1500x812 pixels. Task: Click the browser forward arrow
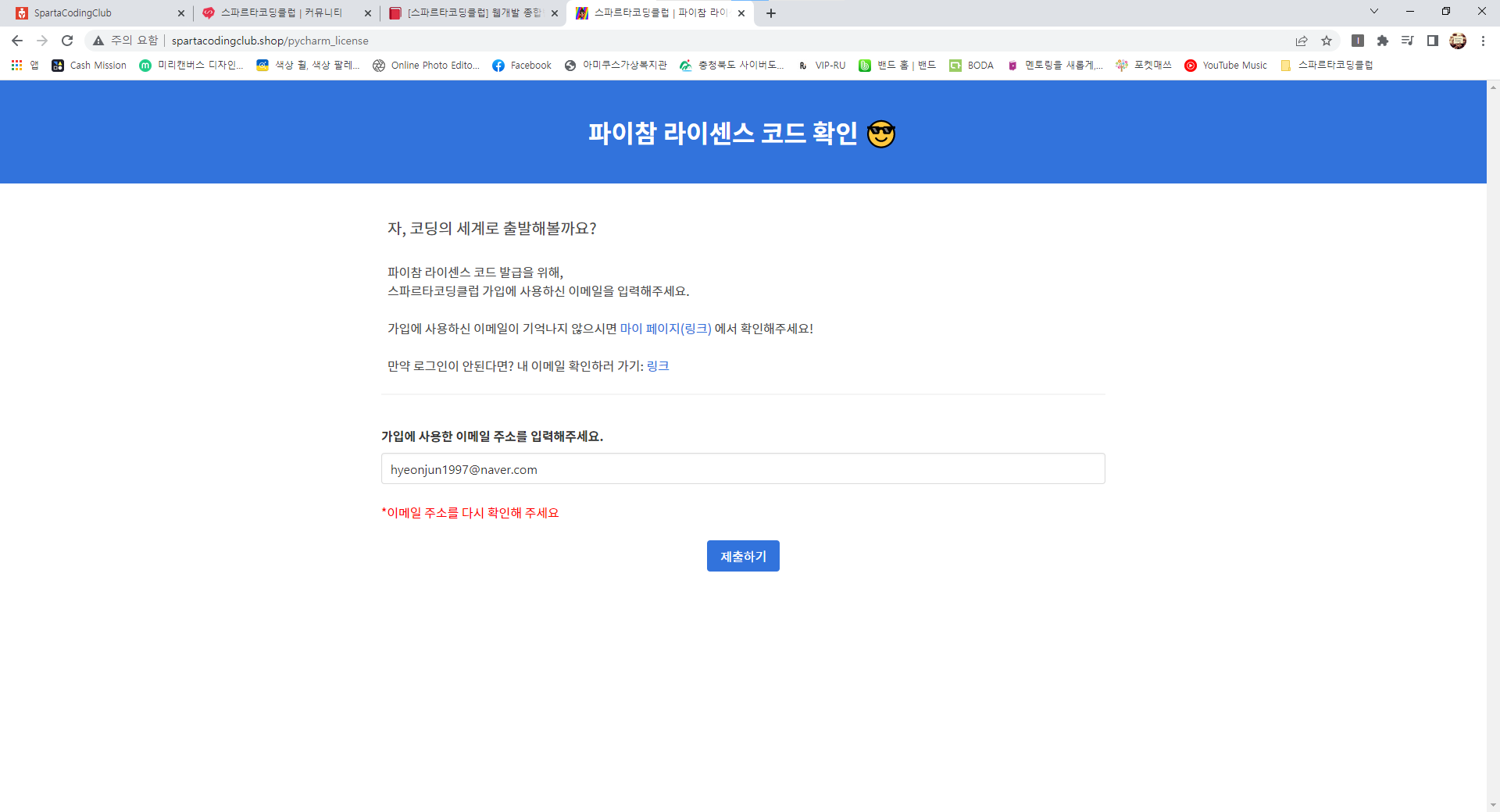(42, 41)
